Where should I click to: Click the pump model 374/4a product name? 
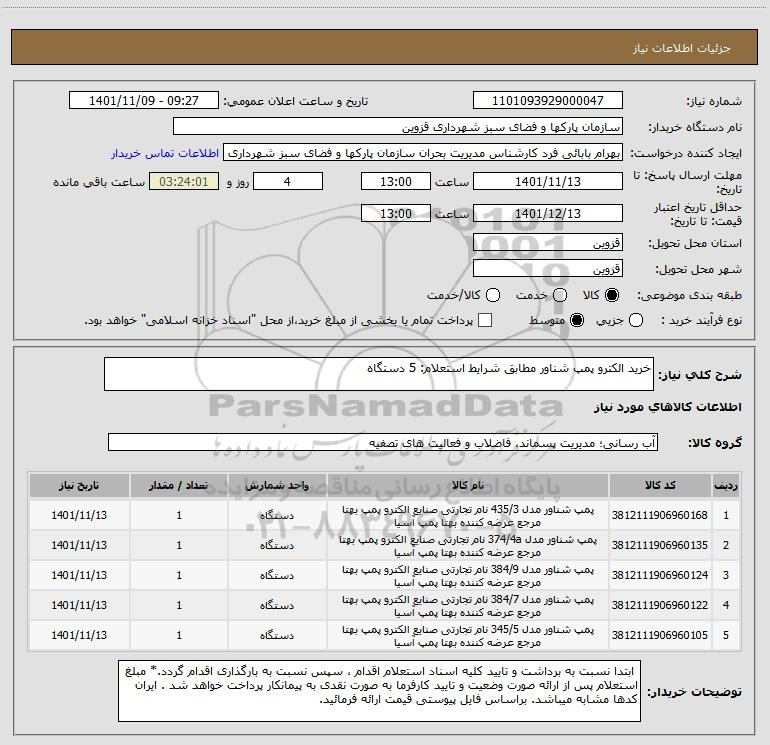468,546
